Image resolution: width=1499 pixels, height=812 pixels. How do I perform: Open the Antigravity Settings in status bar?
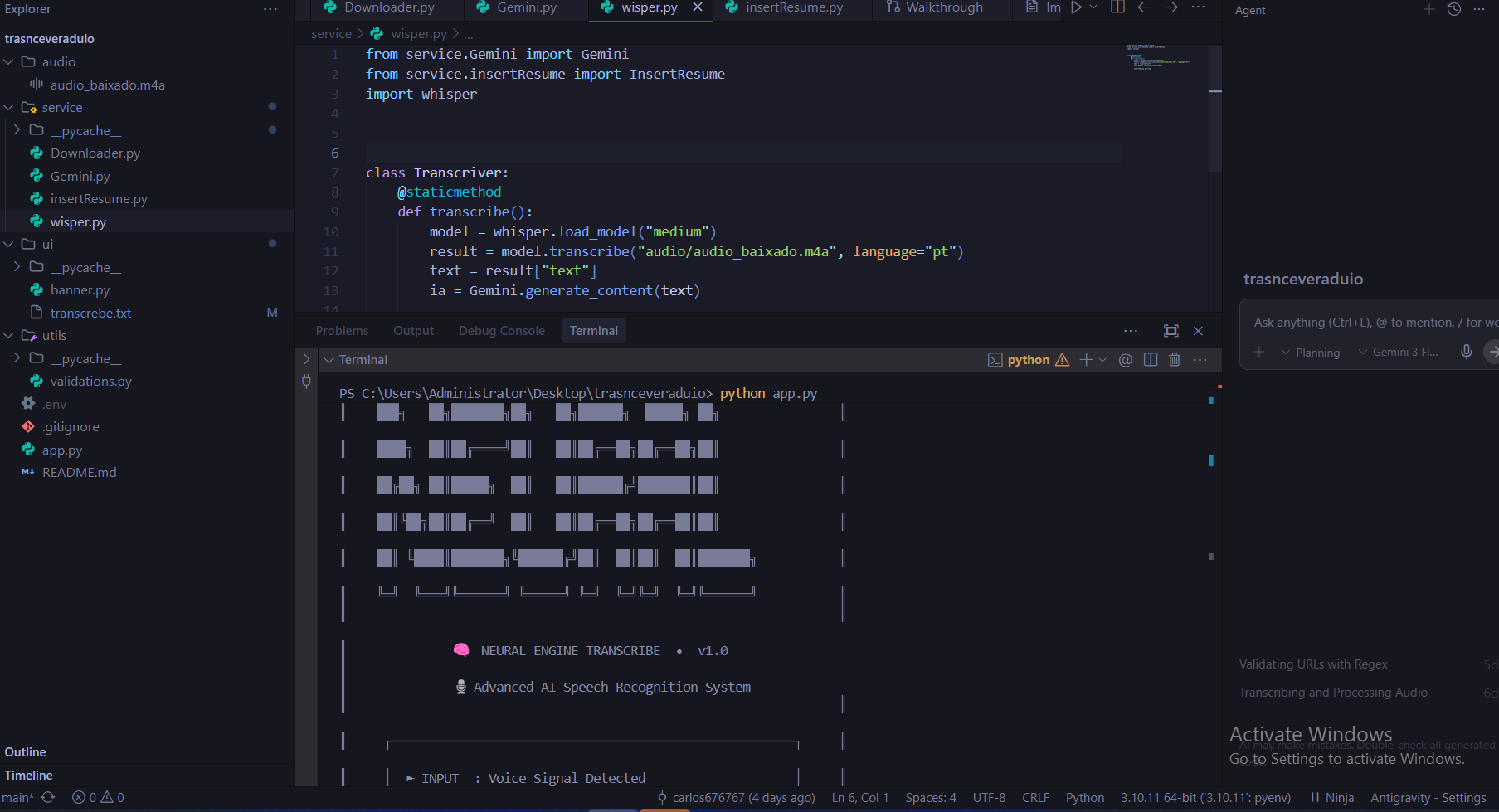point(1428,798)
